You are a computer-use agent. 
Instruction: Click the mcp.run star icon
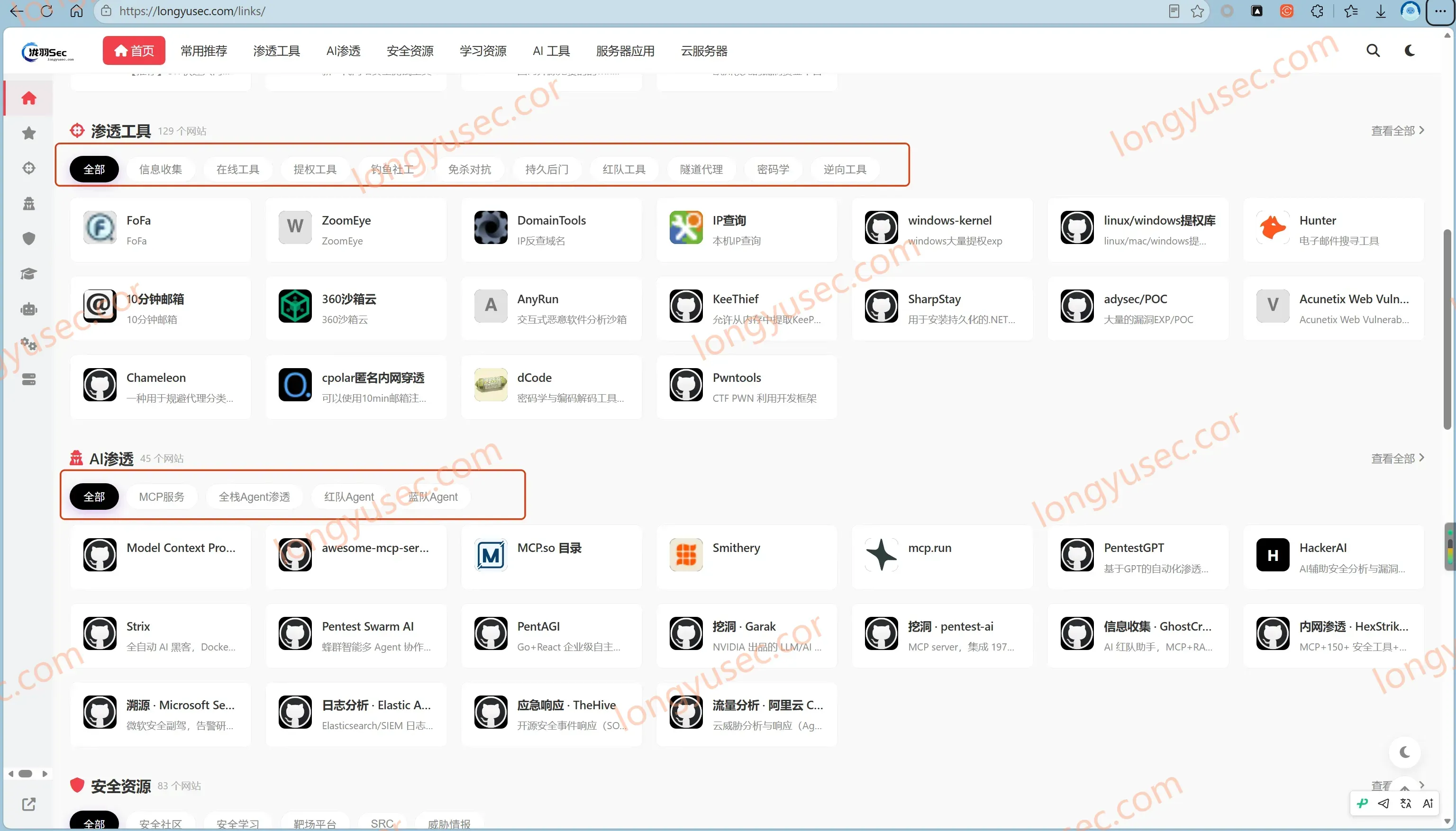(x=881, y=555)
